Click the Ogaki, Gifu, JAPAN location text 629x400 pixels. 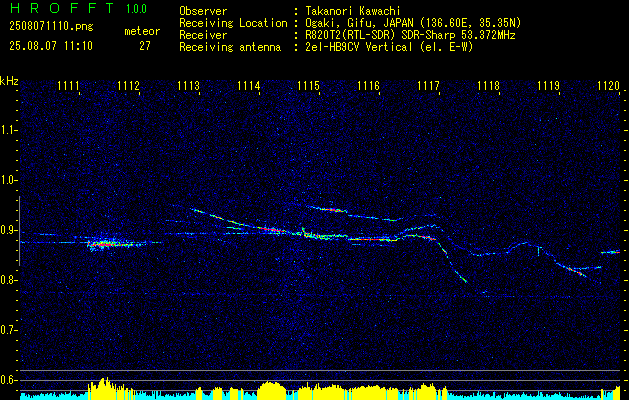pos(413,23)
